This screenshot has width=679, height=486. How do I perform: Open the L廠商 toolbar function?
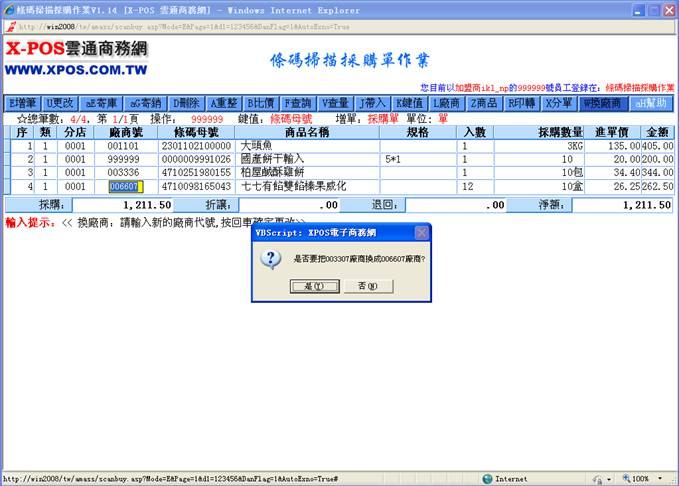447,103
